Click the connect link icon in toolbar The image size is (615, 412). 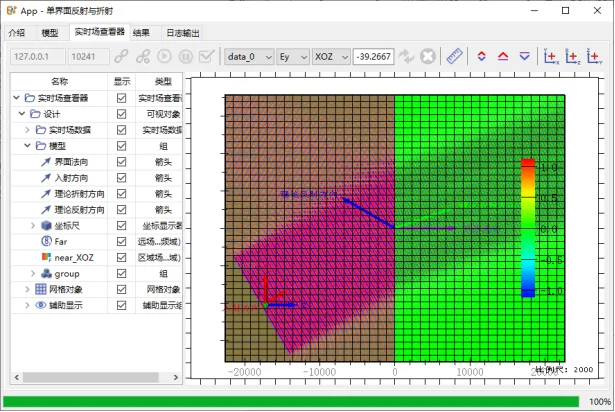(x=122, y=57)
